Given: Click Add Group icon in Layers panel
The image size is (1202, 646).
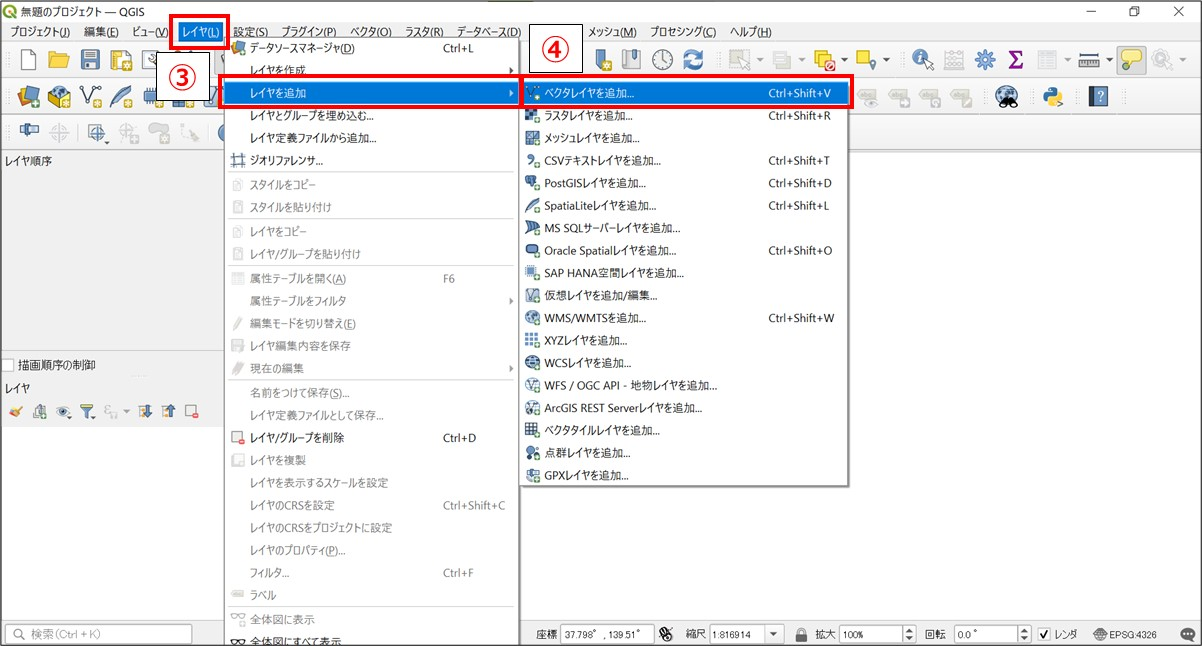Looking at the screenshot, I should click(x=39, y=411).
